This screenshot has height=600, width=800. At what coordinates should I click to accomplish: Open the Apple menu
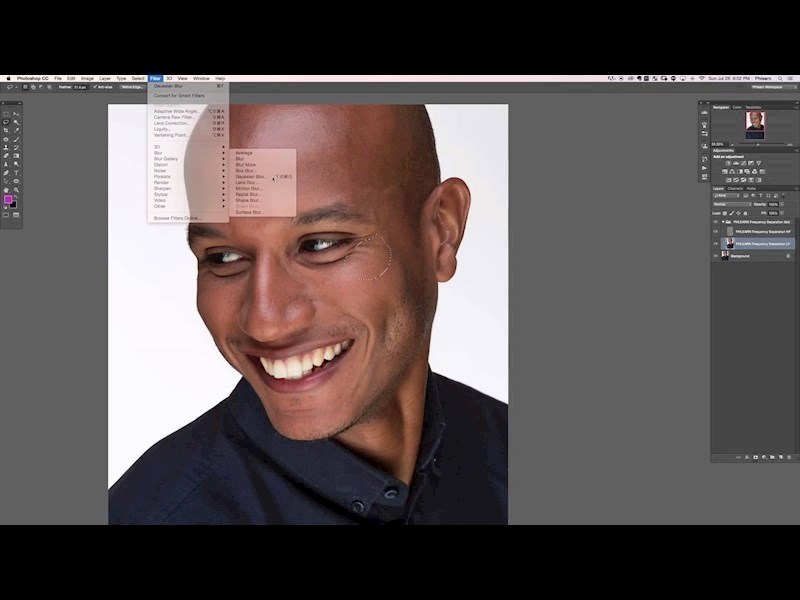coord(8,79)
